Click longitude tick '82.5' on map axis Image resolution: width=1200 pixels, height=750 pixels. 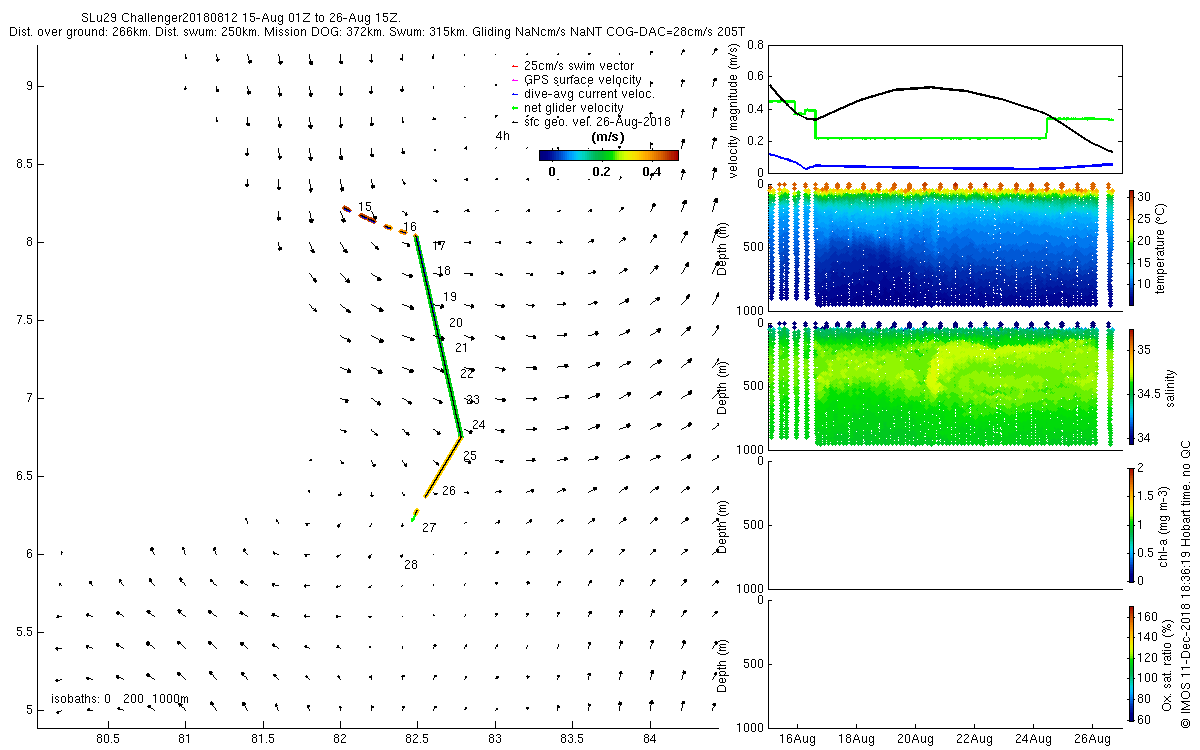417,738
